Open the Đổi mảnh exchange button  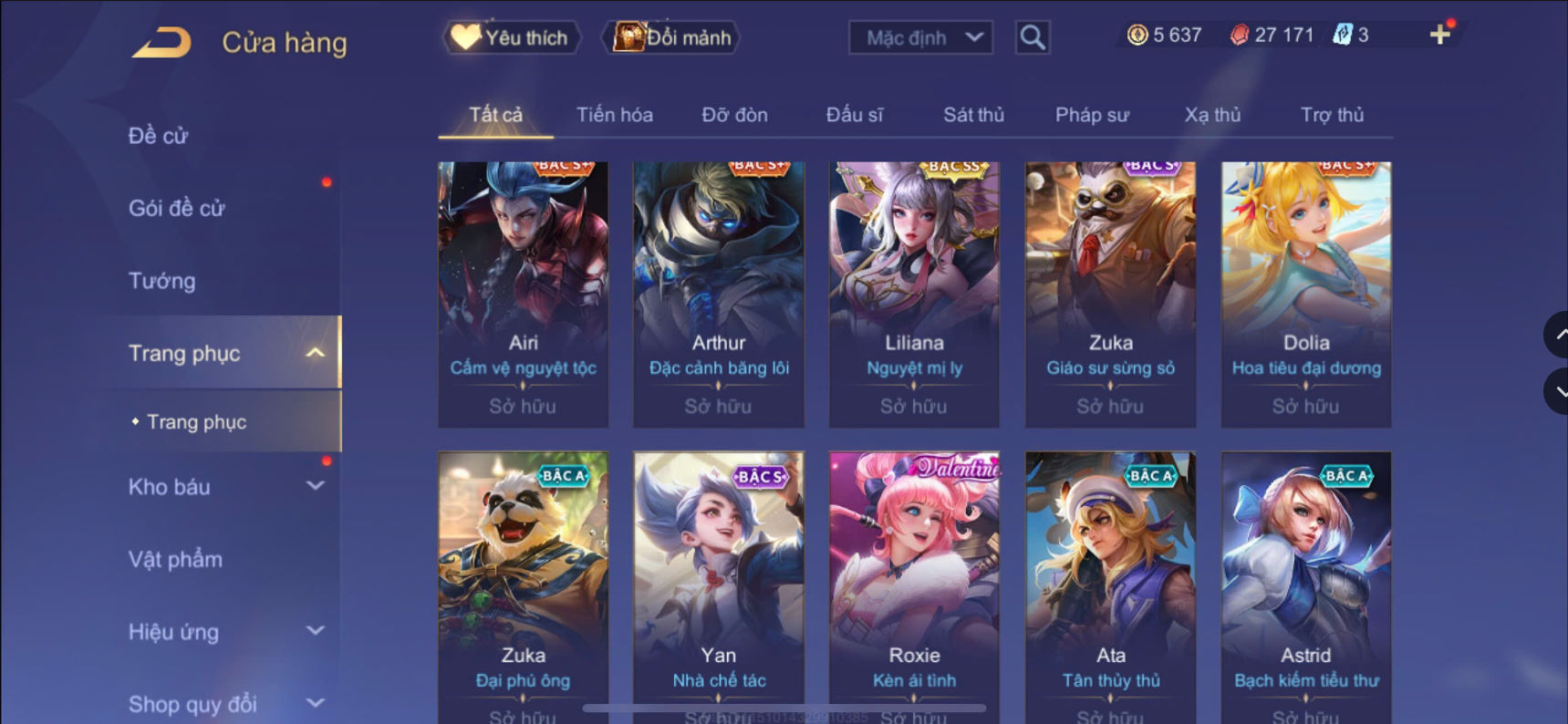pyautogui.click(x=671, y=37)
